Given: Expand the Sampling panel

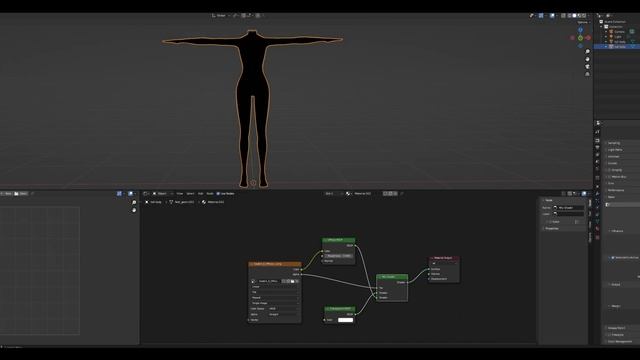Looking at the screenshot, I should tap(614, 143).
